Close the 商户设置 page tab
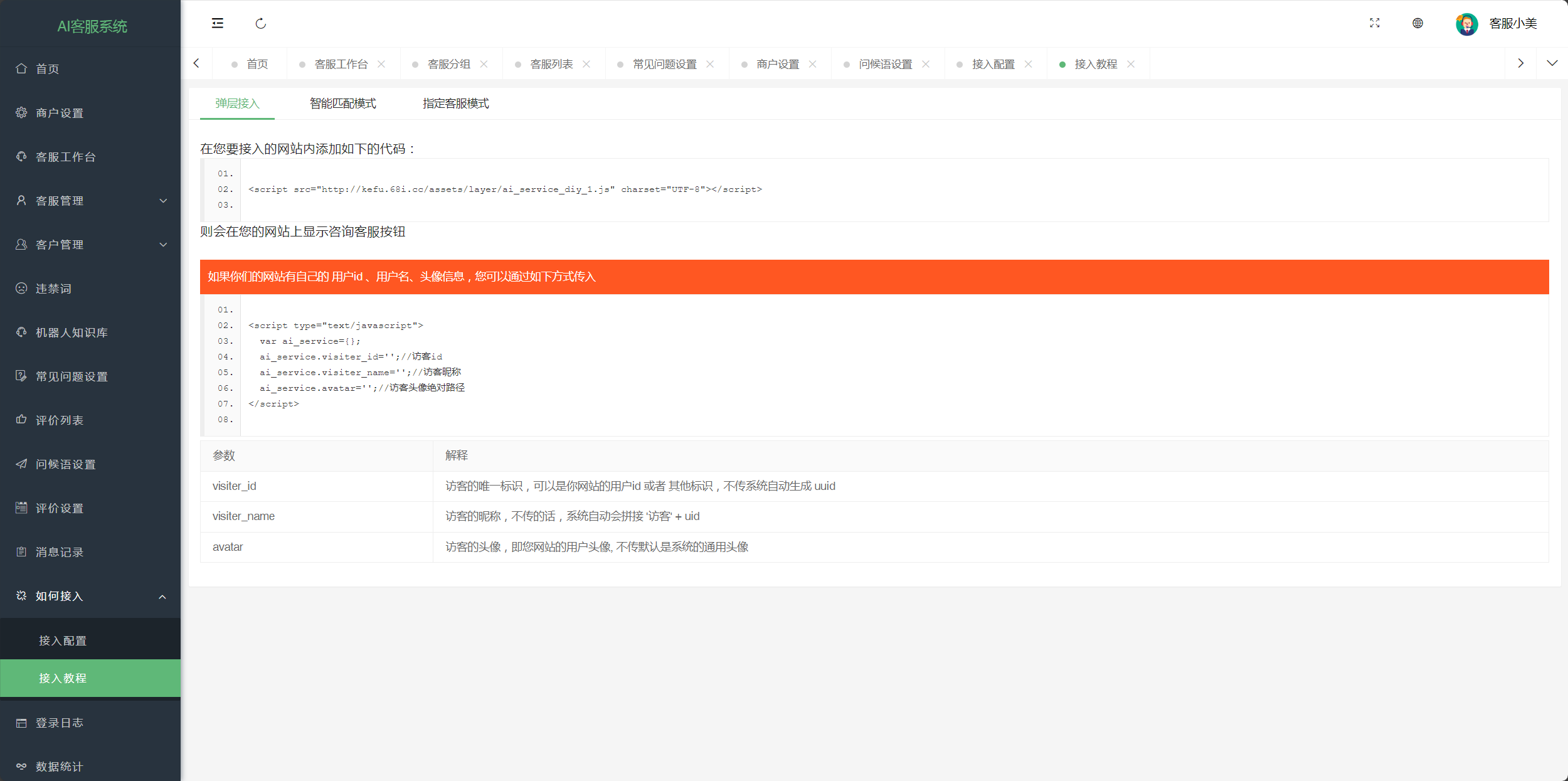The width and height of the screenshot is (1568, 781). click(x=813, y=64)
